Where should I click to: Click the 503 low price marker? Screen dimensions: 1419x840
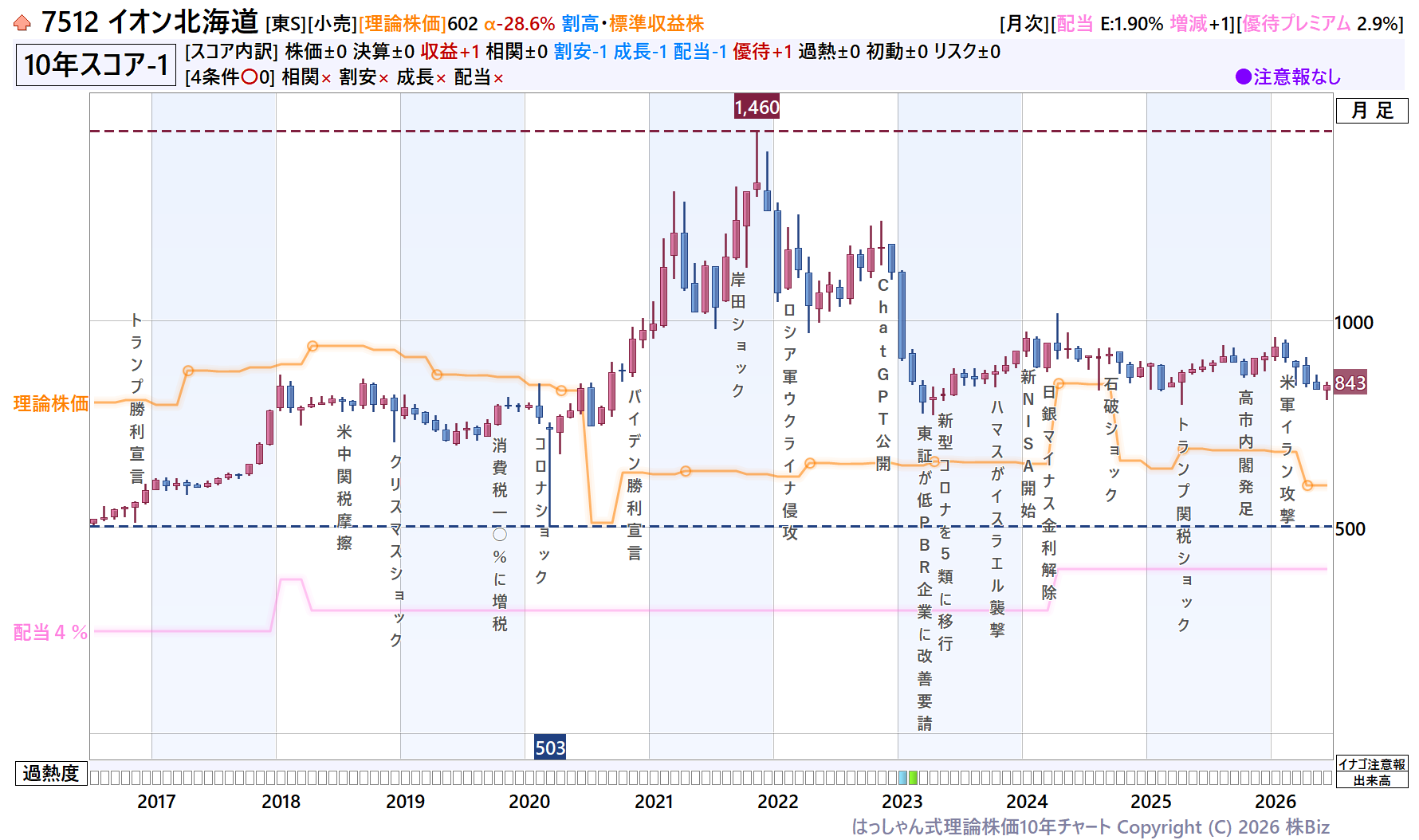click(x=550, y=748)
